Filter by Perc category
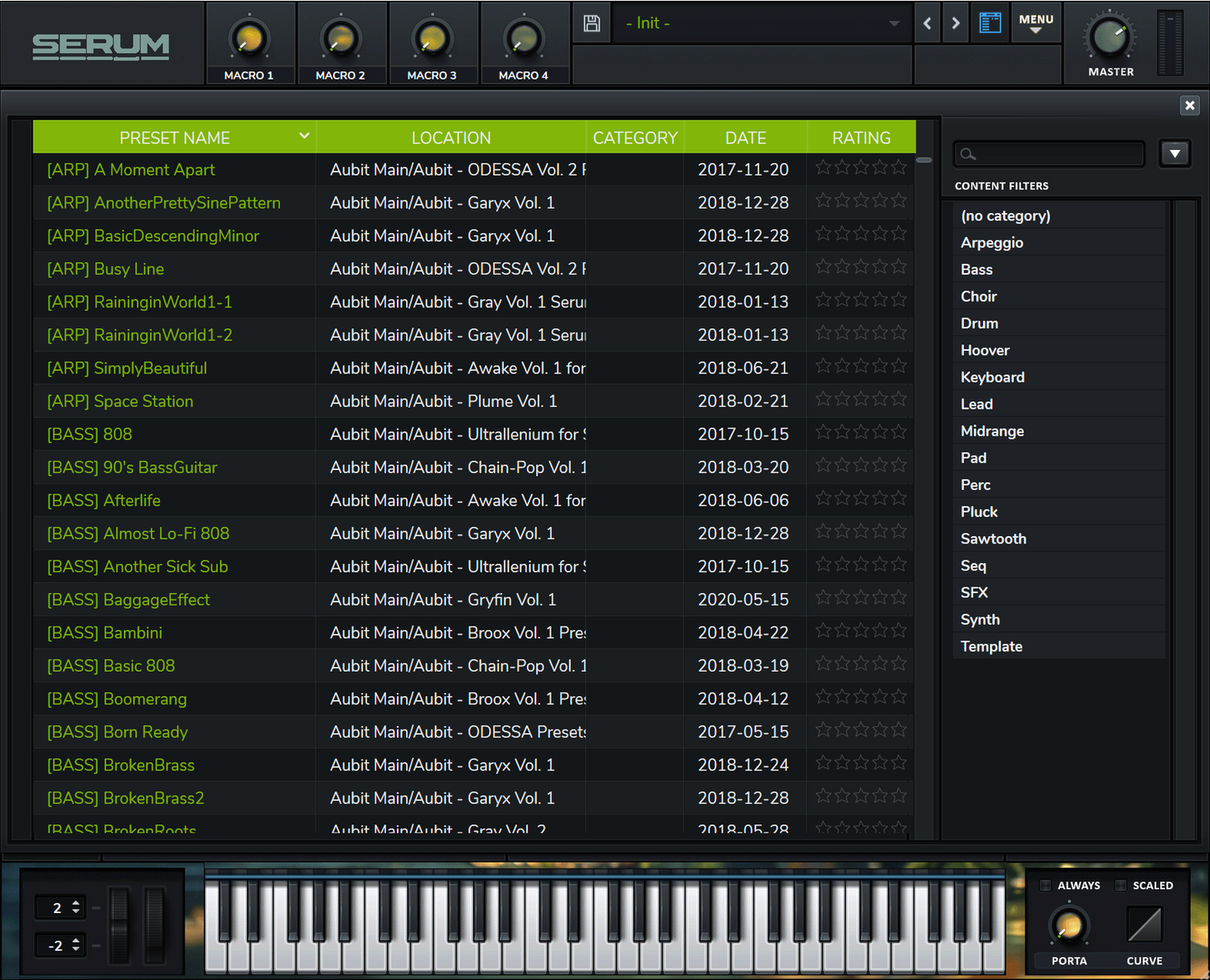 [1059, 484]
